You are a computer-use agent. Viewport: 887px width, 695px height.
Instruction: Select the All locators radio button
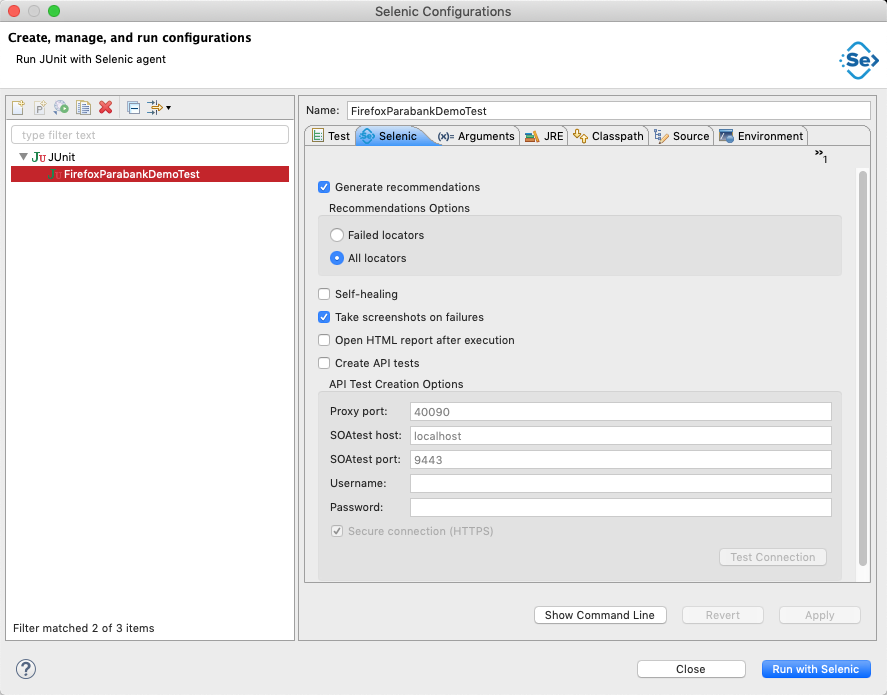[337, 258]
